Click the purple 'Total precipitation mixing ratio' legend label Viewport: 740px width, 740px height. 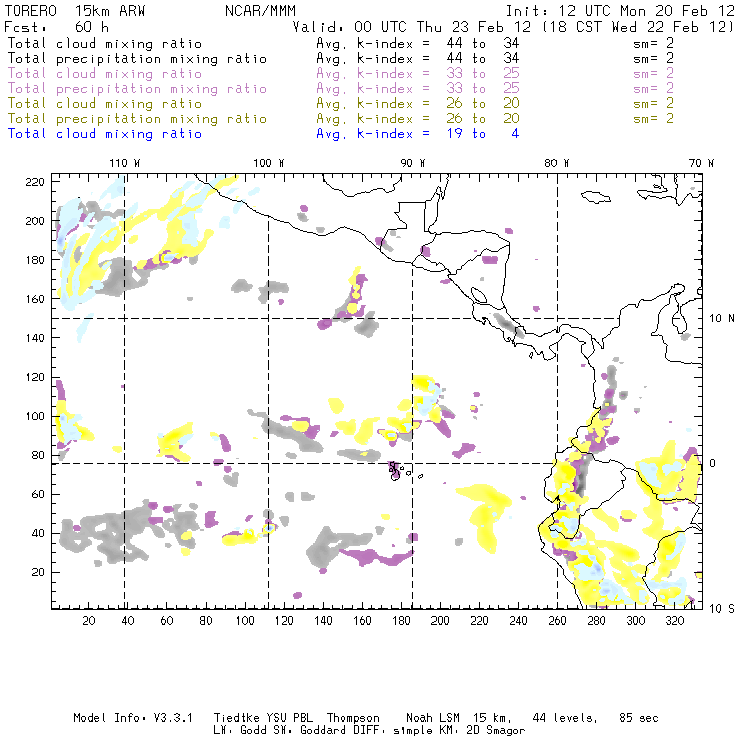click(137, 89)
